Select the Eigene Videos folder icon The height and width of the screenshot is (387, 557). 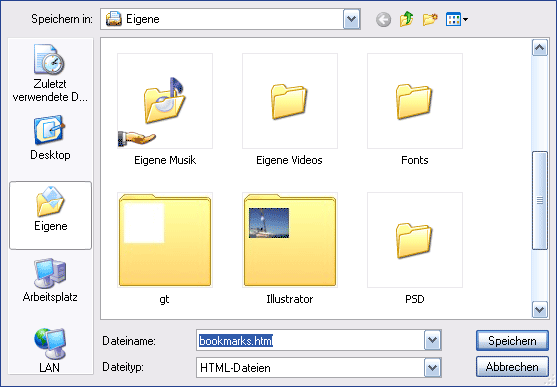click(290, 101)
